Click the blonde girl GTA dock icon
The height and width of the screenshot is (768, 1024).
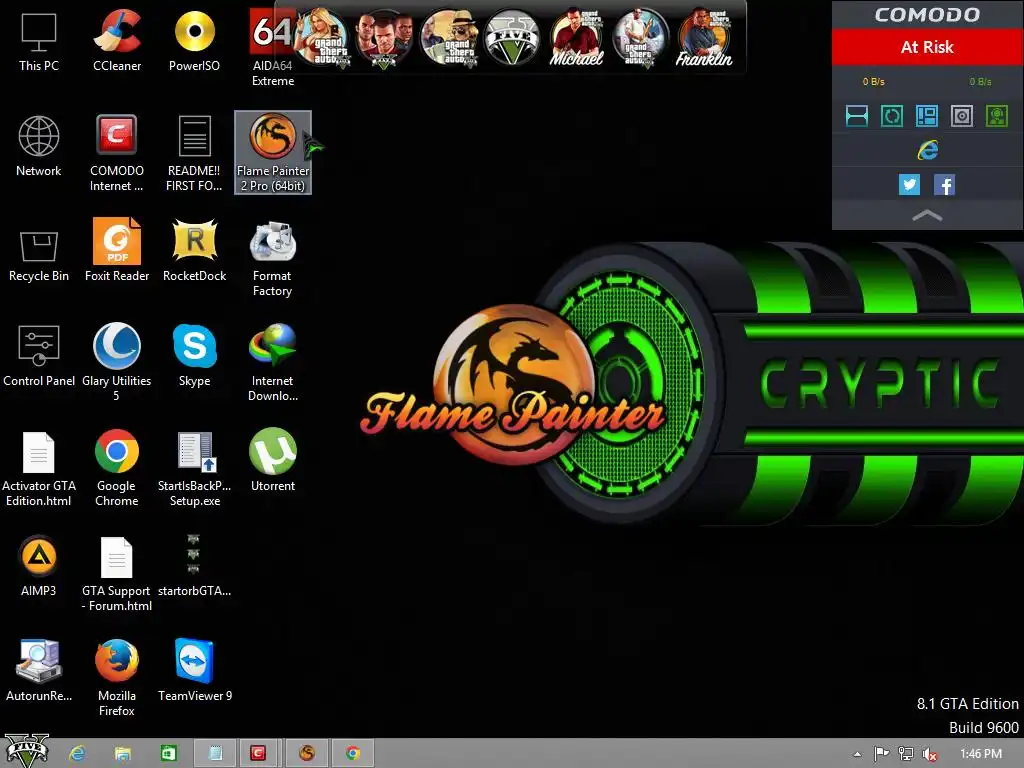[321, 37]
